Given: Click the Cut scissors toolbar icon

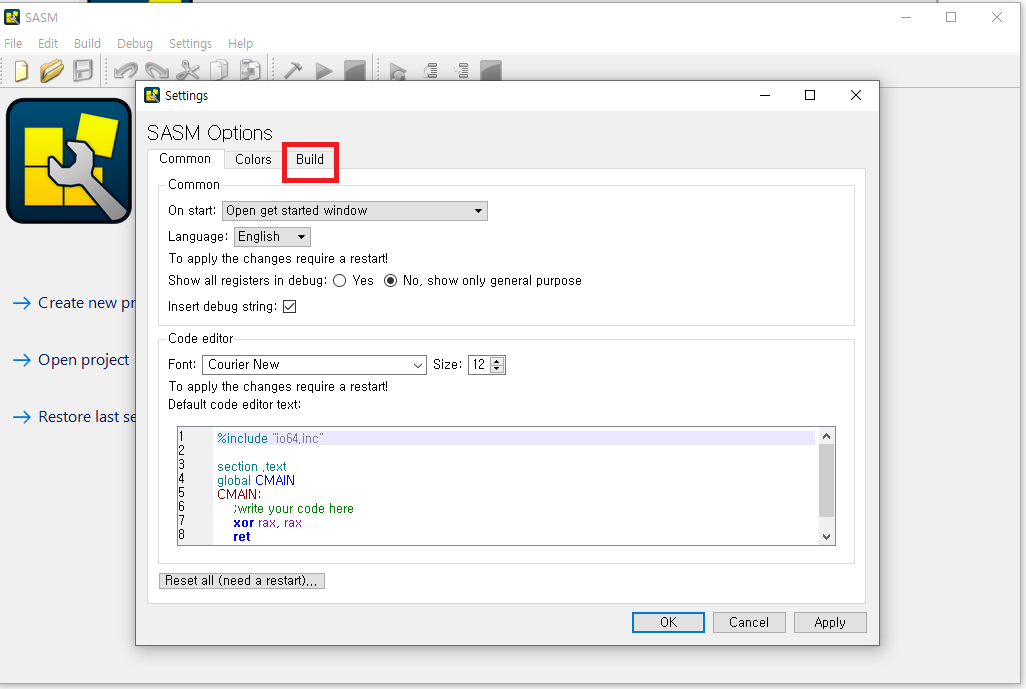Looking at the screenshot, I should point(188,71).
